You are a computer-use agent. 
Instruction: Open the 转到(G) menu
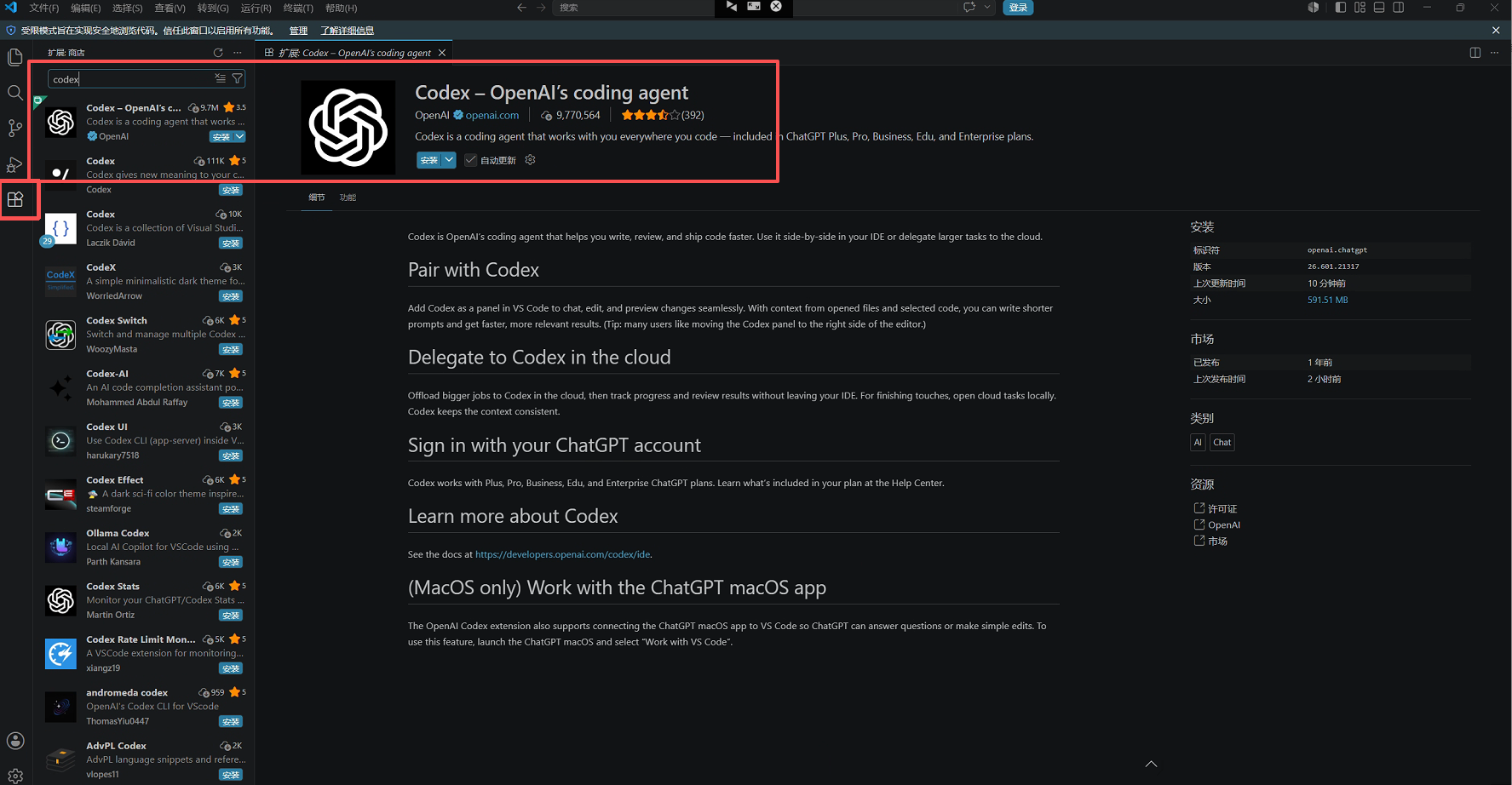pyautogui.click(x=213, y=8)
